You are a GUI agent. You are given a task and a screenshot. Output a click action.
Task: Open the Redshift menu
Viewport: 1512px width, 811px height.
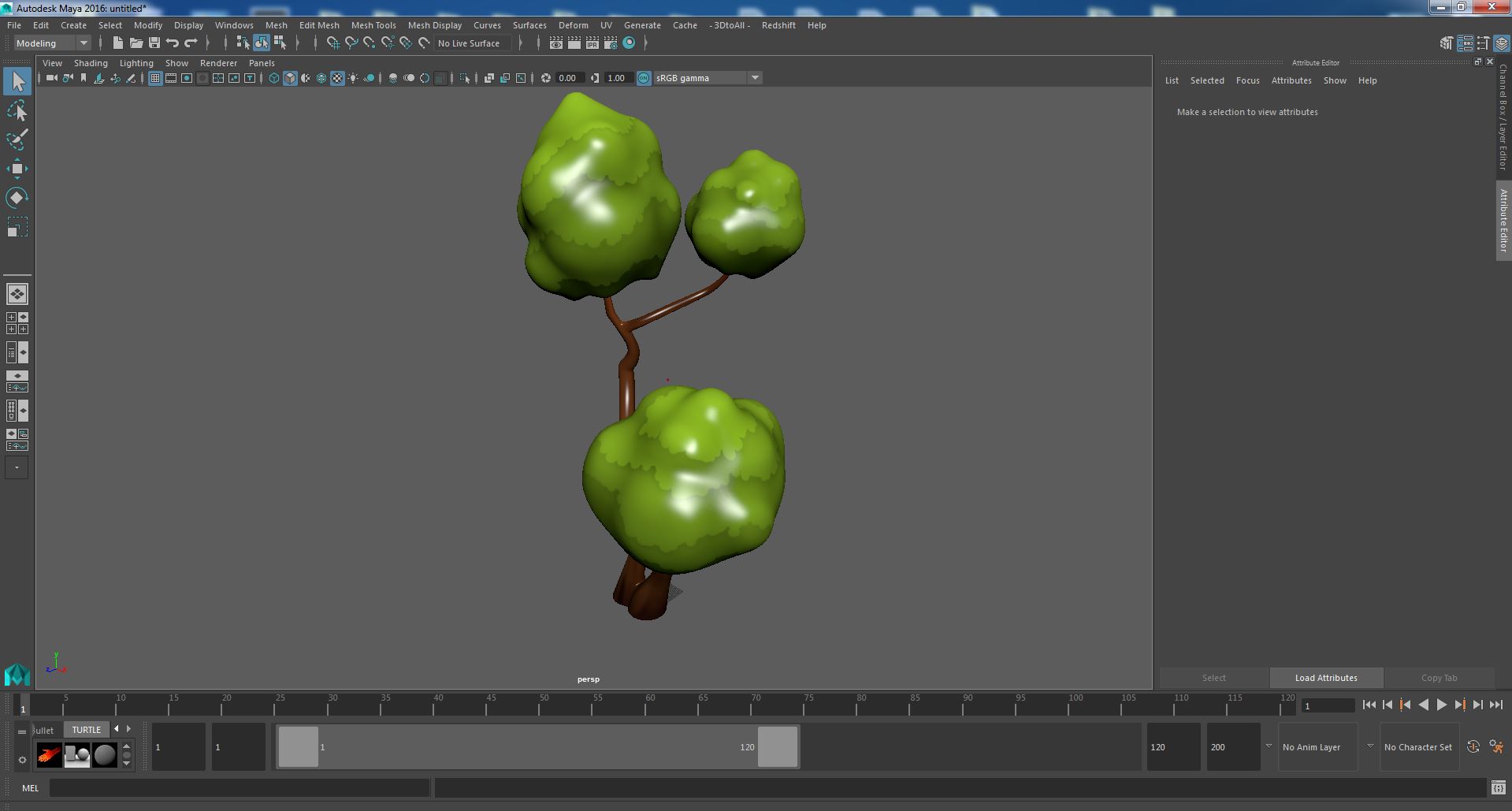tap(778, 25)
